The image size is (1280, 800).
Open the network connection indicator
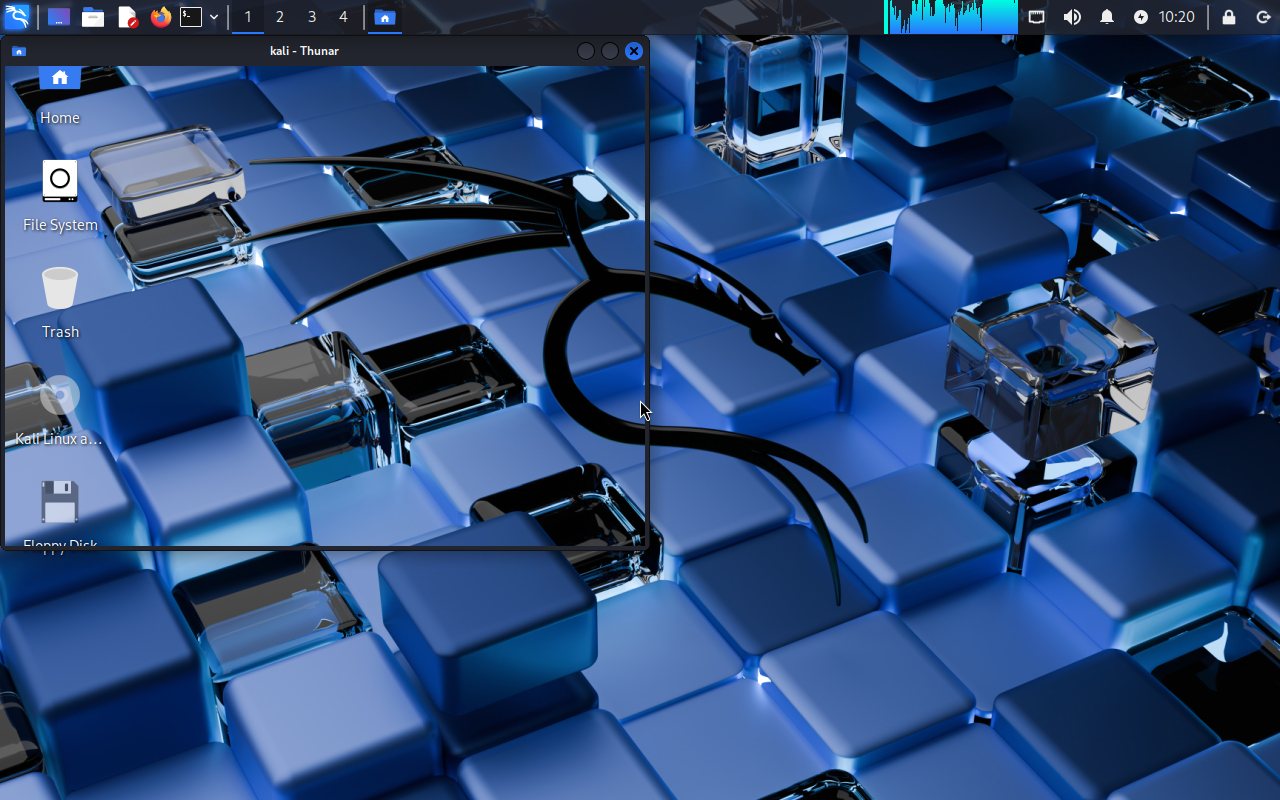point(1037,17)
